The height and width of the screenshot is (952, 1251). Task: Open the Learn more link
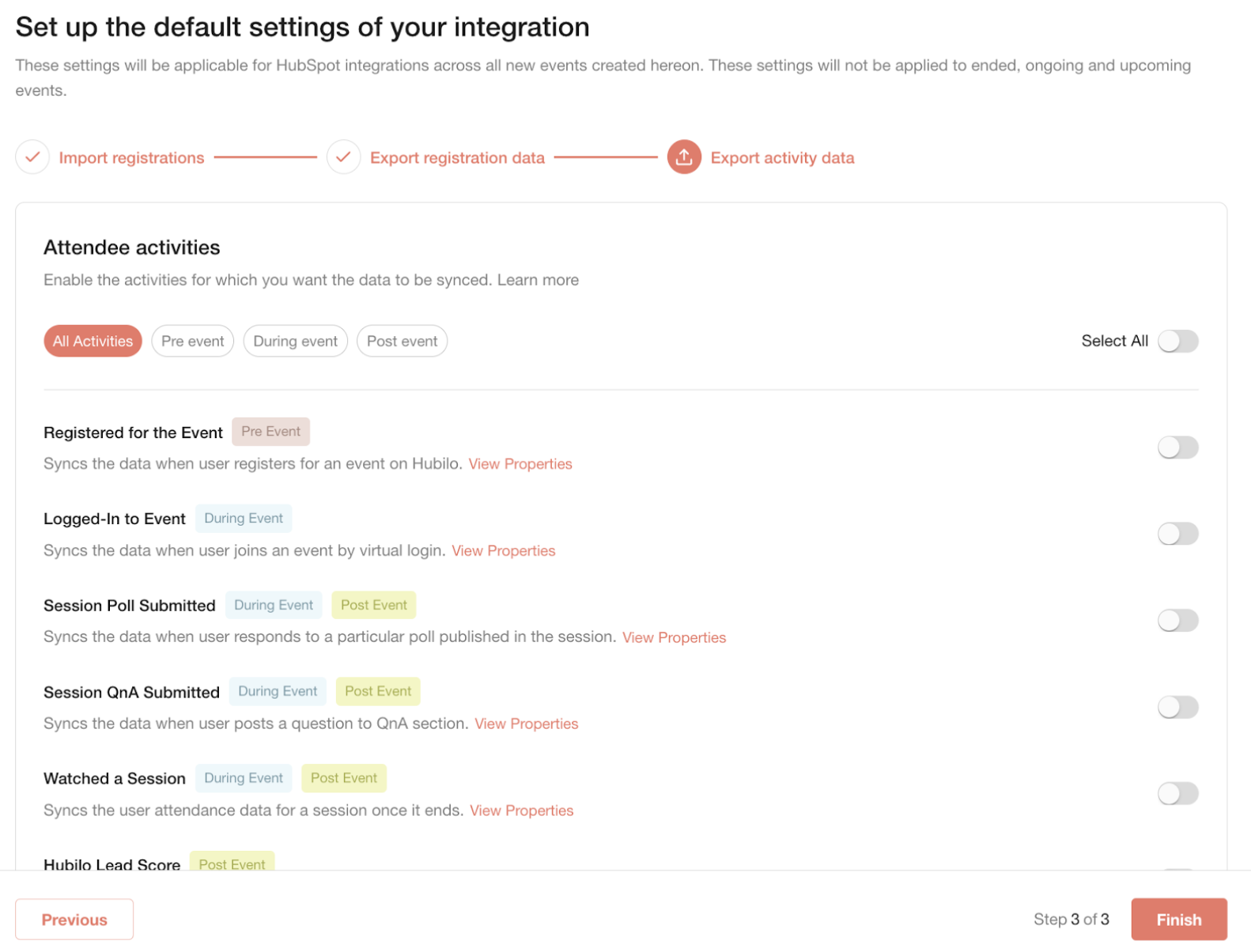pos(538,280)
